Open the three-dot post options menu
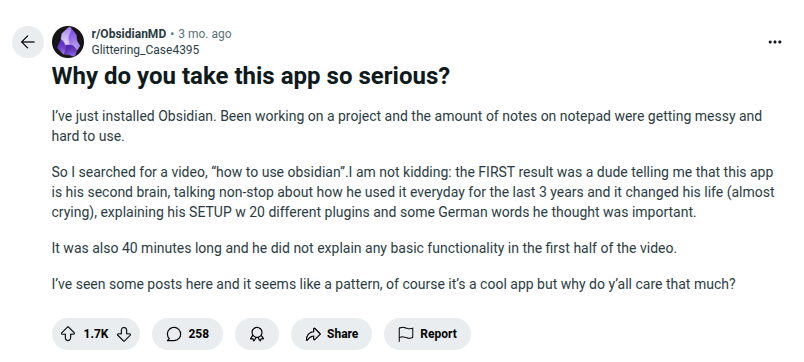 [775, 42]
